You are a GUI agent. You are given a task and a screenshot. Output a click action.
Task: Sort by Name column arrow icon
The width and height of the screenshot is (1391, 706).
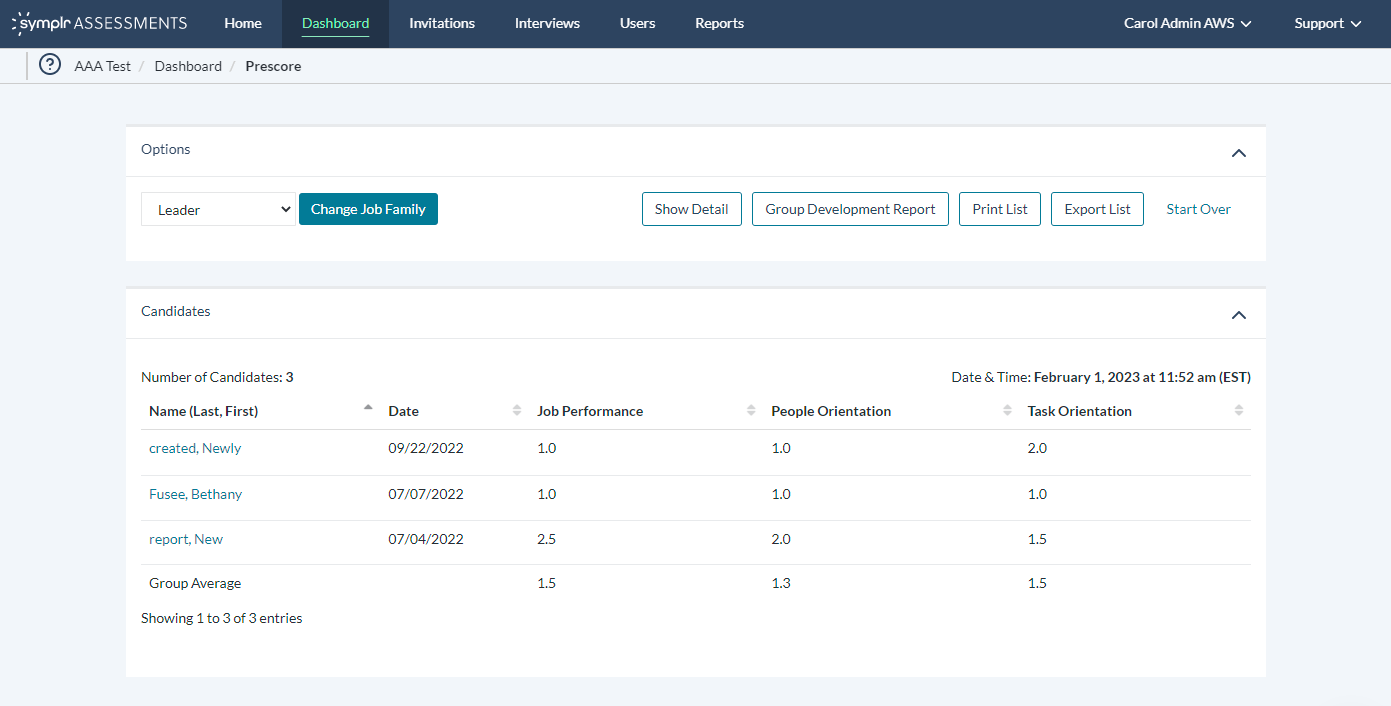[x=368, y=409]
